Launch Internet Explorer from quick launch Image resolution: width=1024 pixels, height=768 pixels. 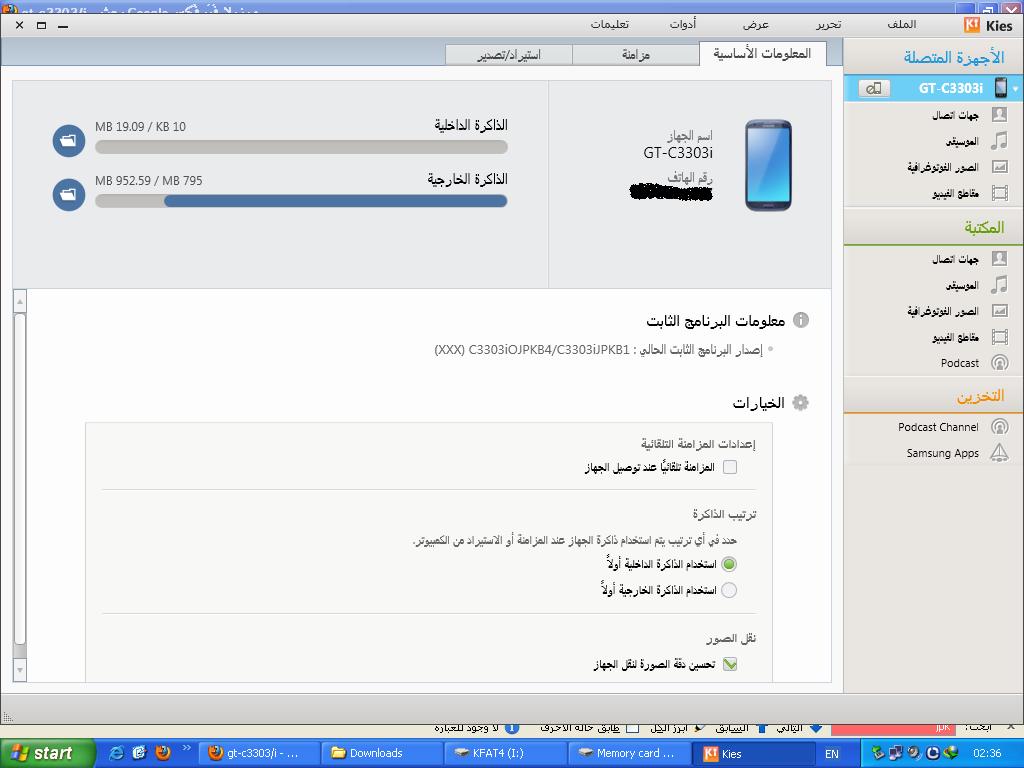click(x=117, y=753)
